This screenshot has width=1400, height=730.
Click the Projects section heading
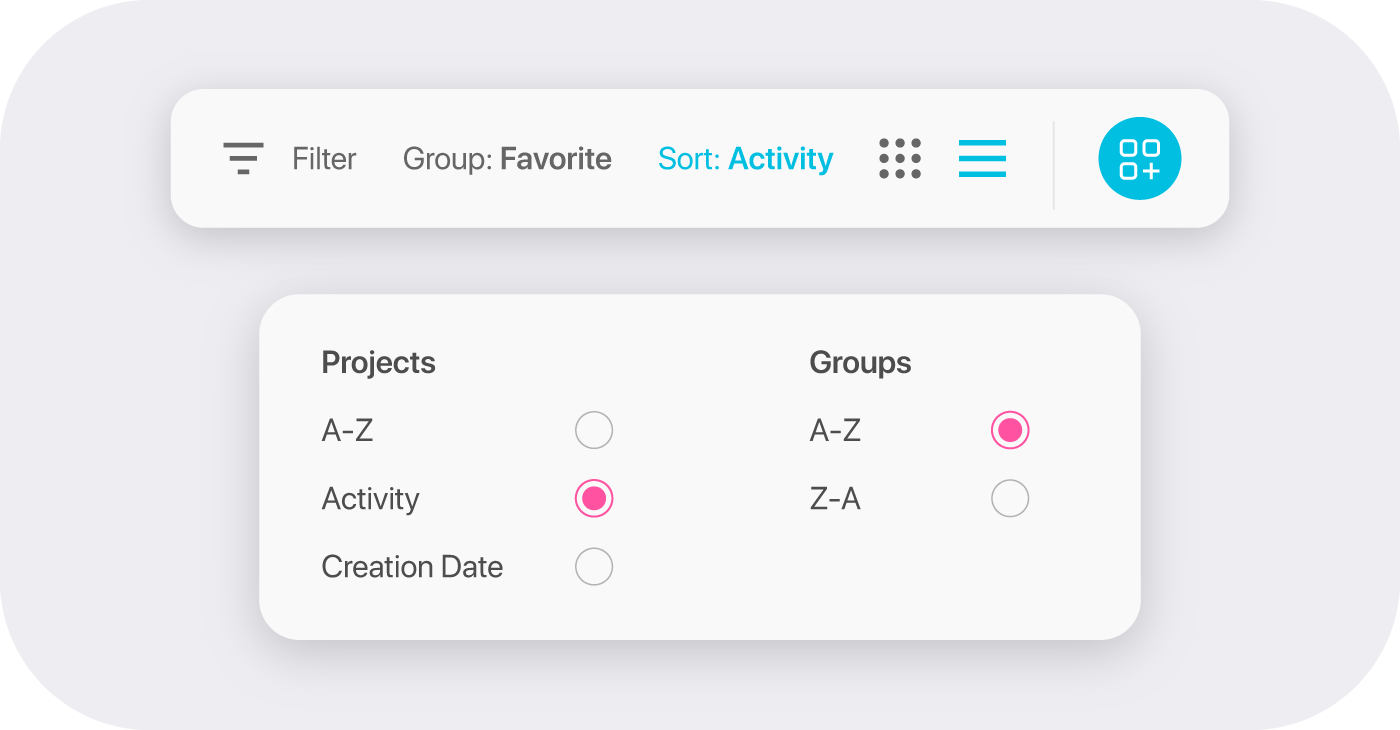[378, 362]
